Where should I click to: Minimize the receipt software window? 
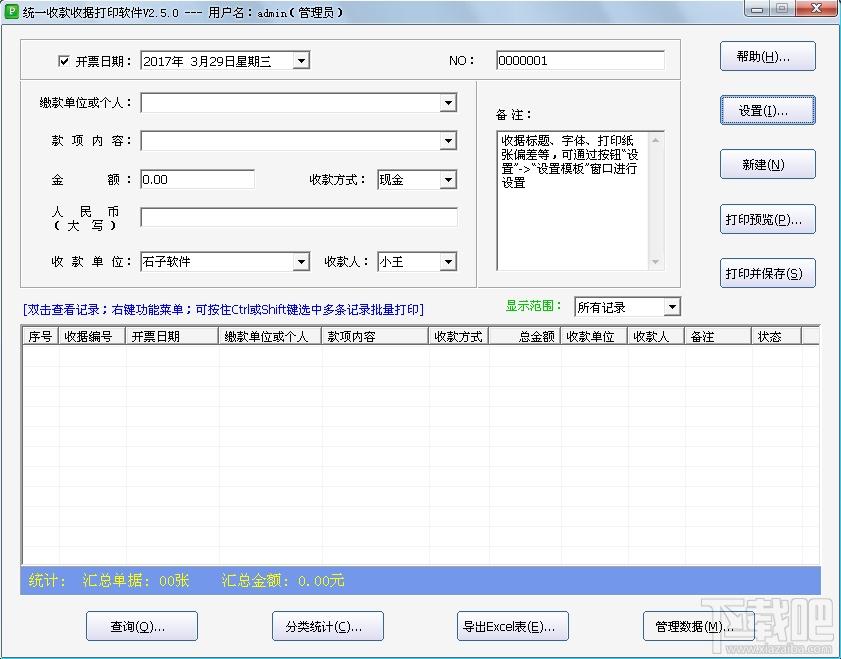(x=757, y=9)
